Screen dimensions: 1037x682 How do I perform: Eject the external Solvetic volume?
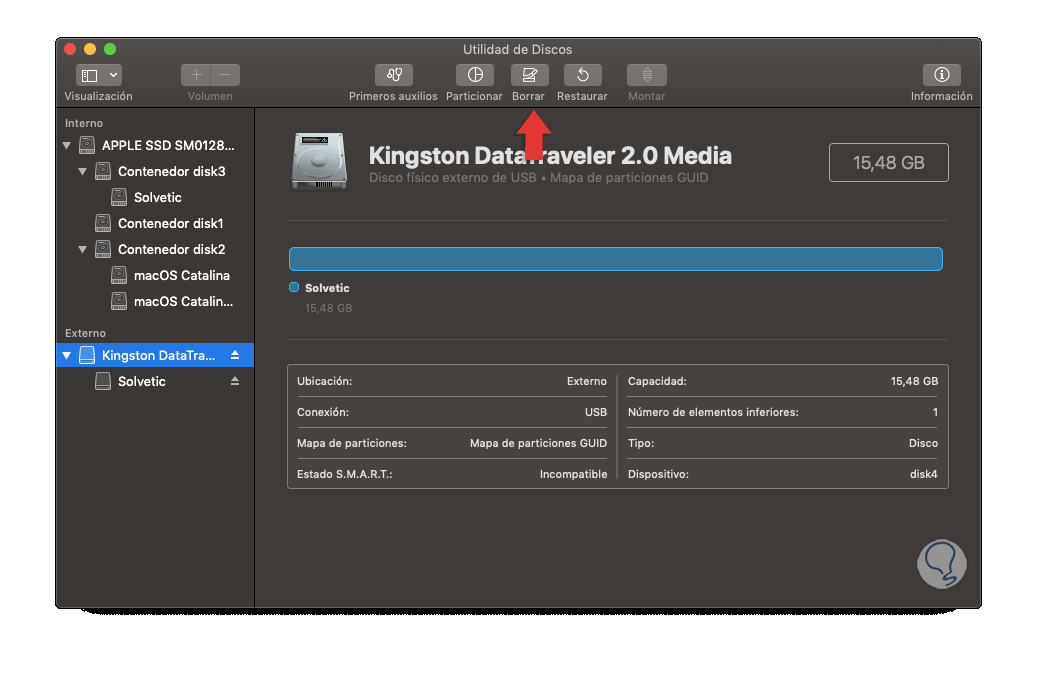[235, 381]
